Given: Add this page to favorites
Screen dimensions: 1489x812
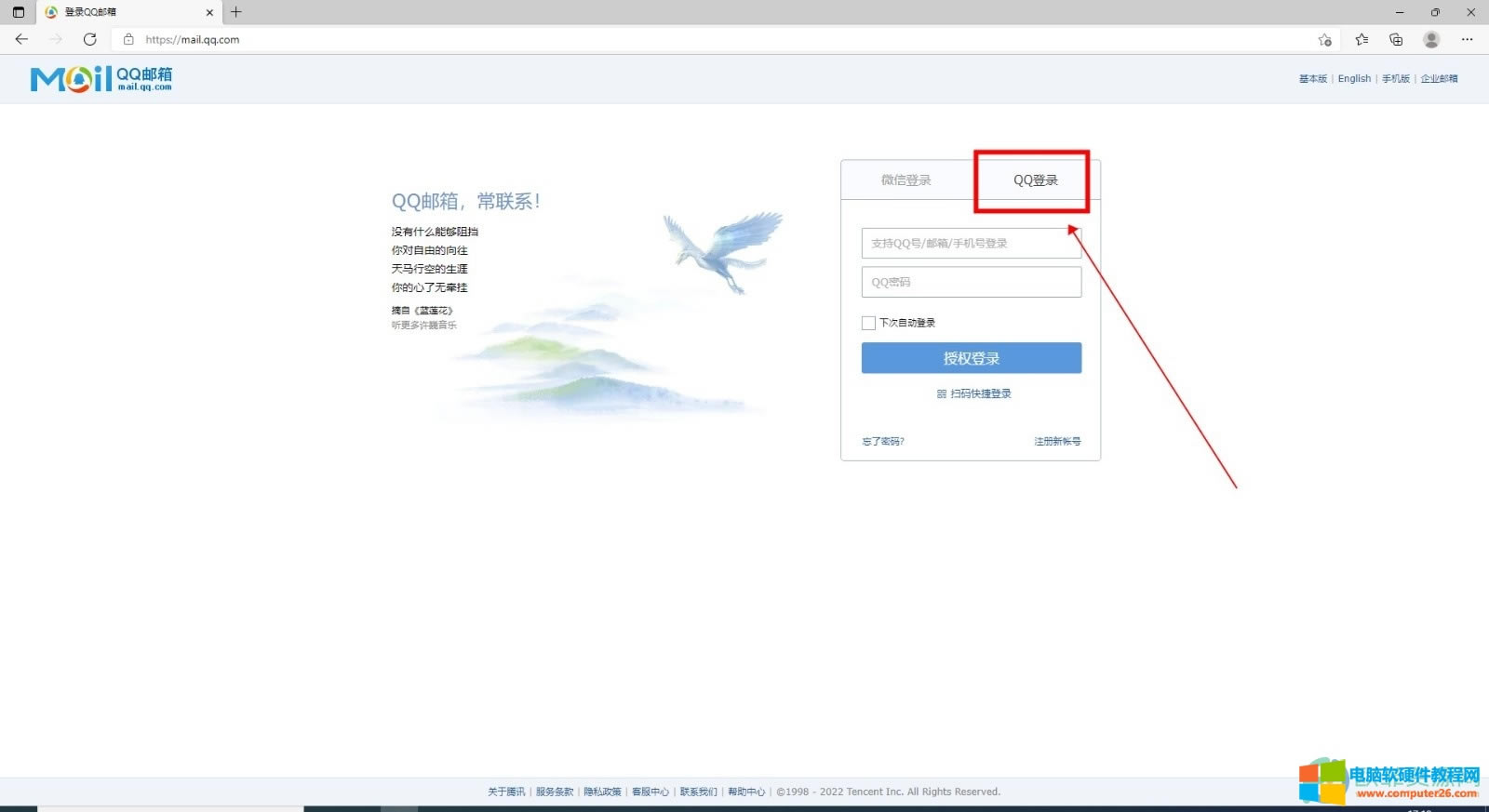Looking at the screenshot, I should pyautogui.click(x=1324, y=39).
